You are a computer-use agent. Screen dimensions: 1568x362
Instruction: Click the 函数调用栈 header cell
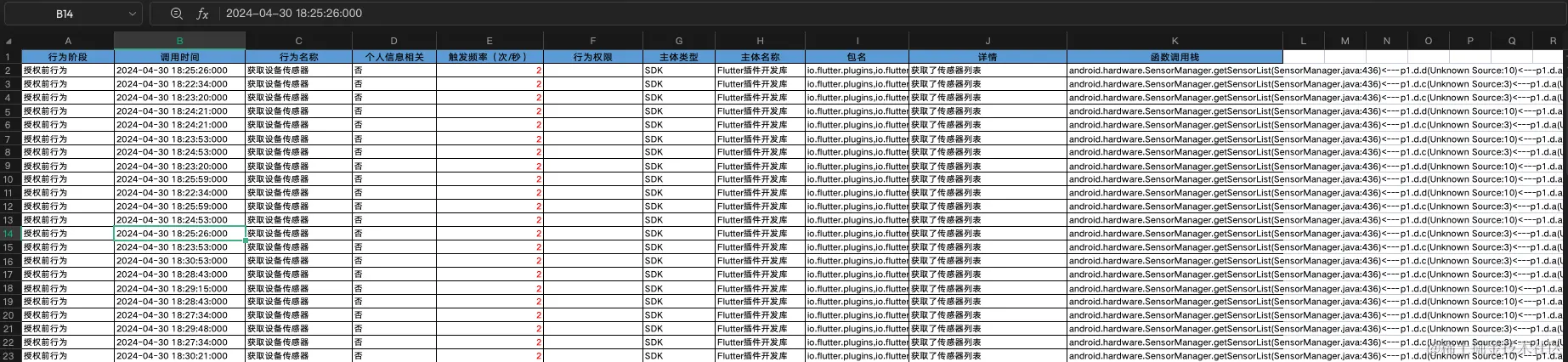pyautogui.click(x=1175, y=57)
